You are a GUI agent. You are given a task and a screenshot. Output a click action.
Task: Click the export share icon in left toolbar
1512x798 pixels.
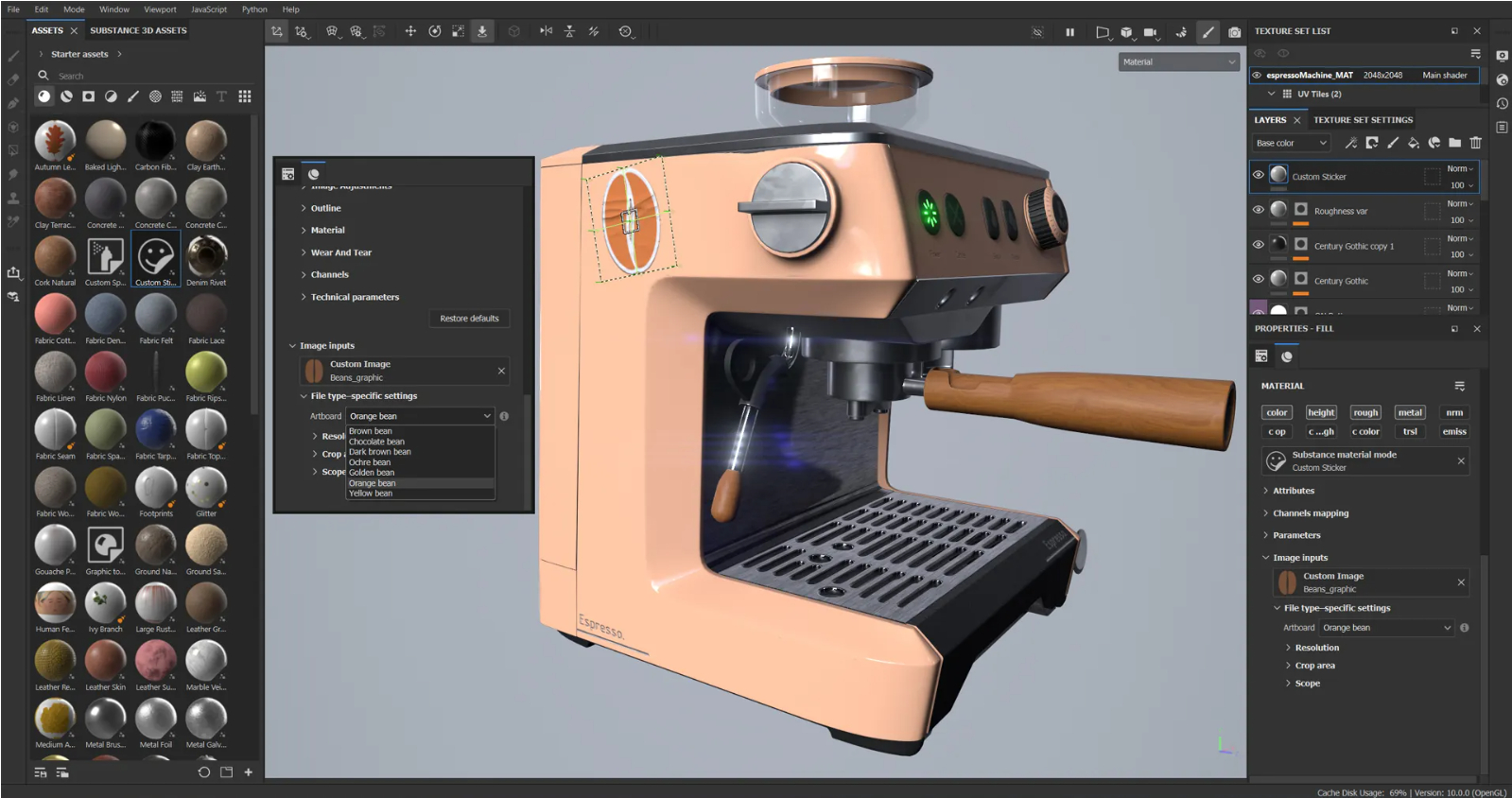point(13,272)
